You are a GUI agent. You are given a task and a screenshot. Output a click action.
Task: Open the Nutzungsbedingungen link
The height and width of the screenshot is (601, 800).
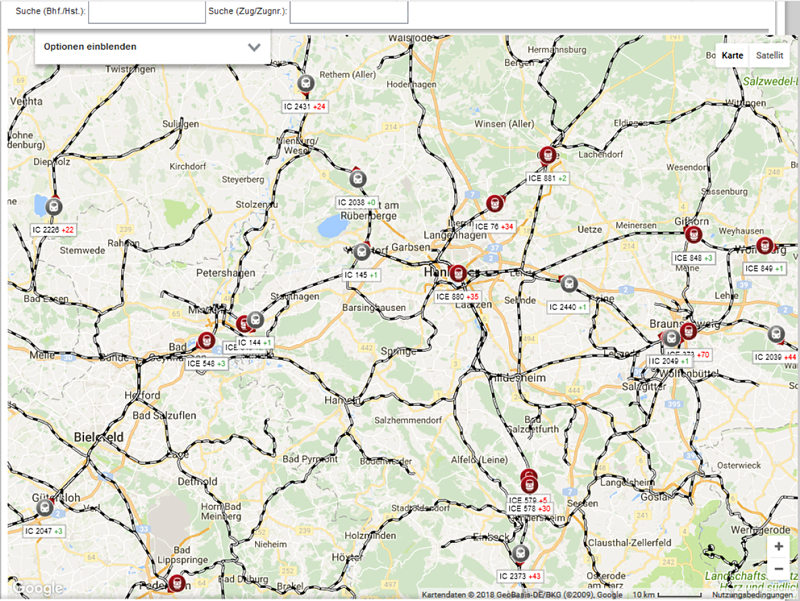754,595
